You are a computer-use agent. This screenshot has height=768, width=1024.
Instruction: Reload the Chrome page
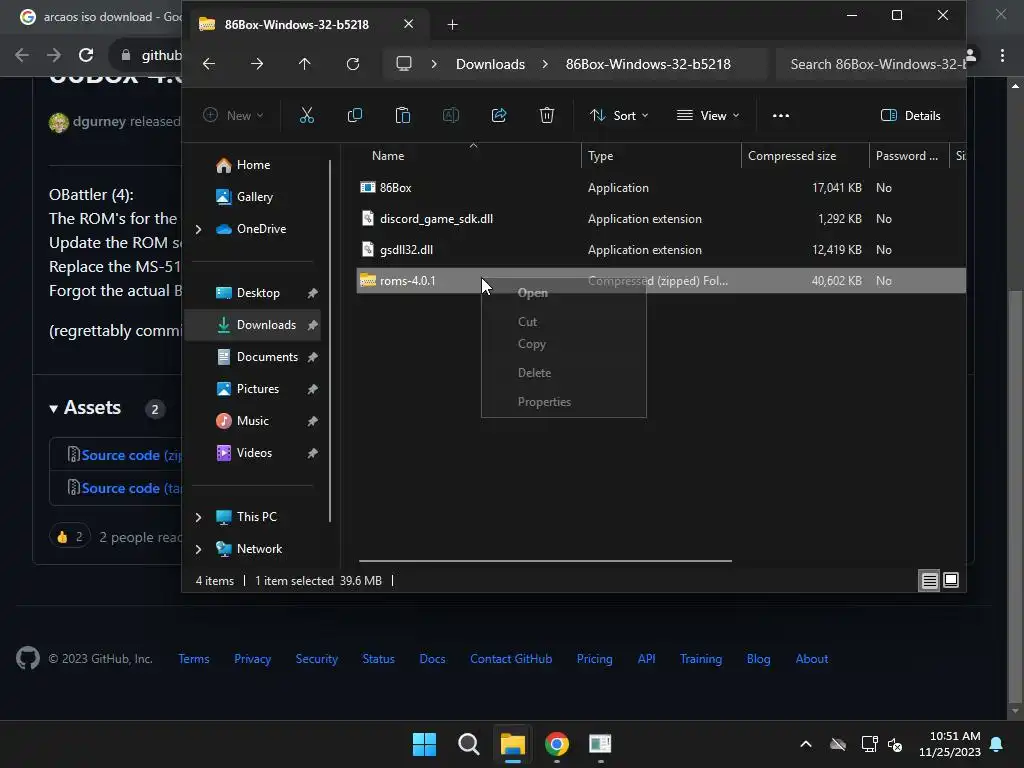click(x=86, y=55)
